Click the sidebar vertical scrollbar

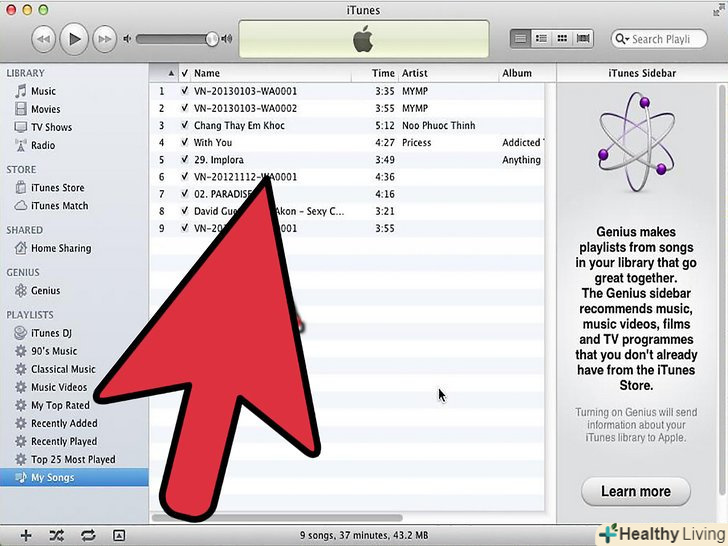click(722, 290)
